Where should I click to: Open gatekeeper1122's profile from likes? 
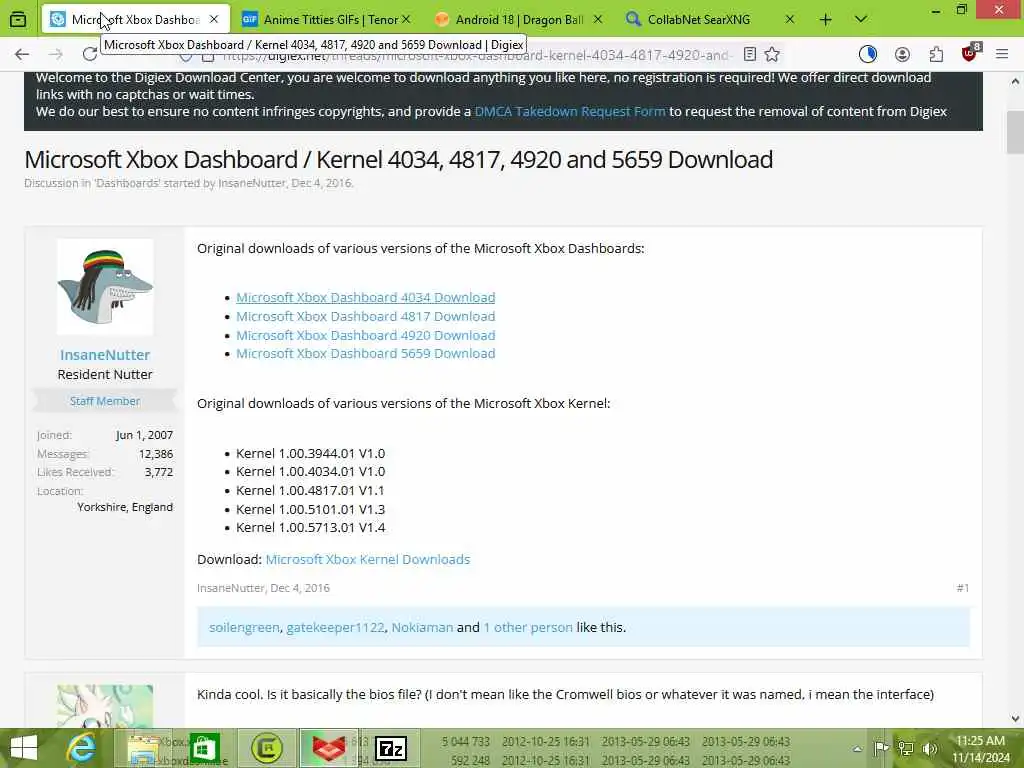(335, 627)
